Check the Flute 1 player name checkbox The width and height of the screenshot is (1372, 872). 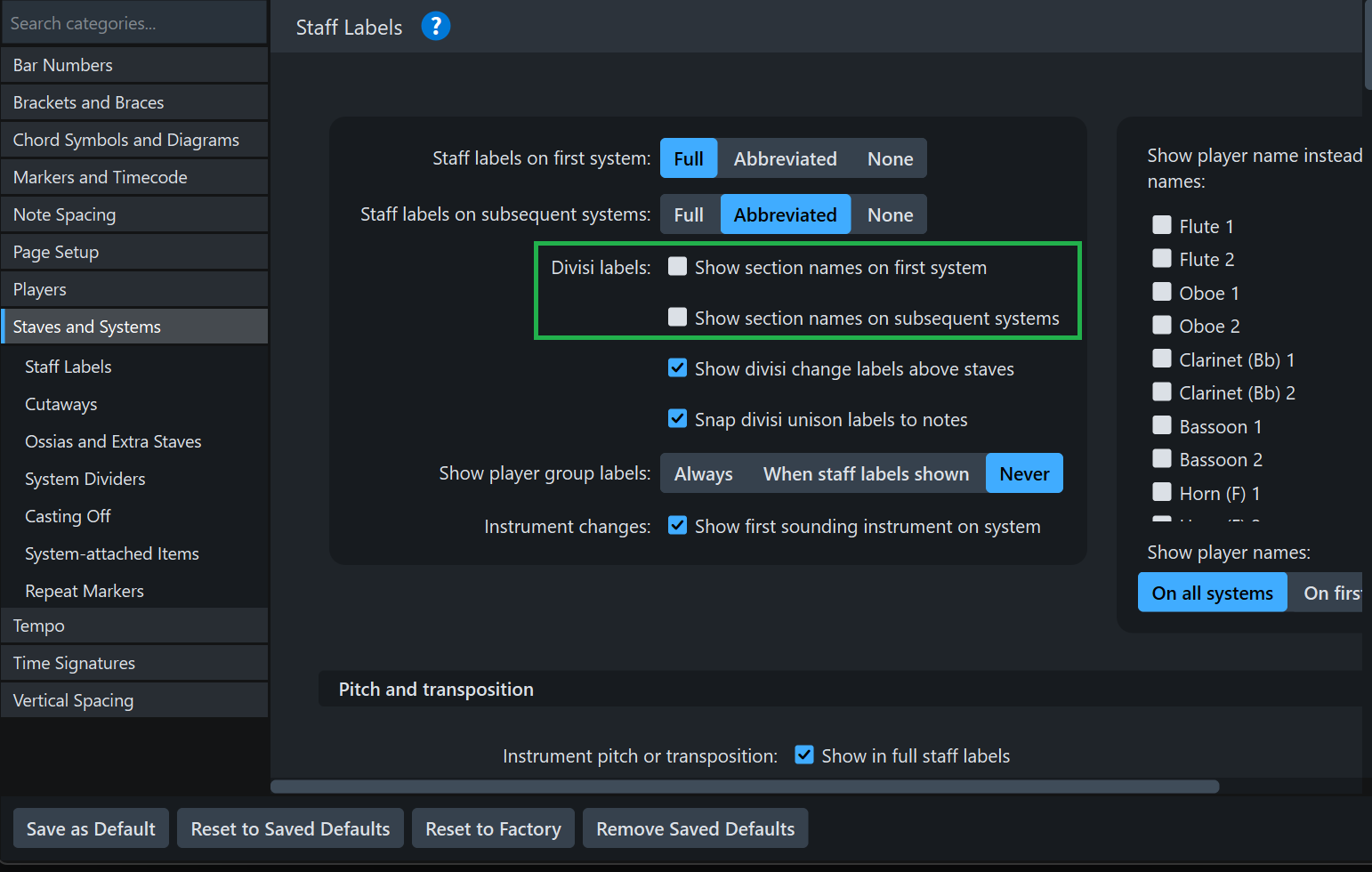tap(1162, 225)
